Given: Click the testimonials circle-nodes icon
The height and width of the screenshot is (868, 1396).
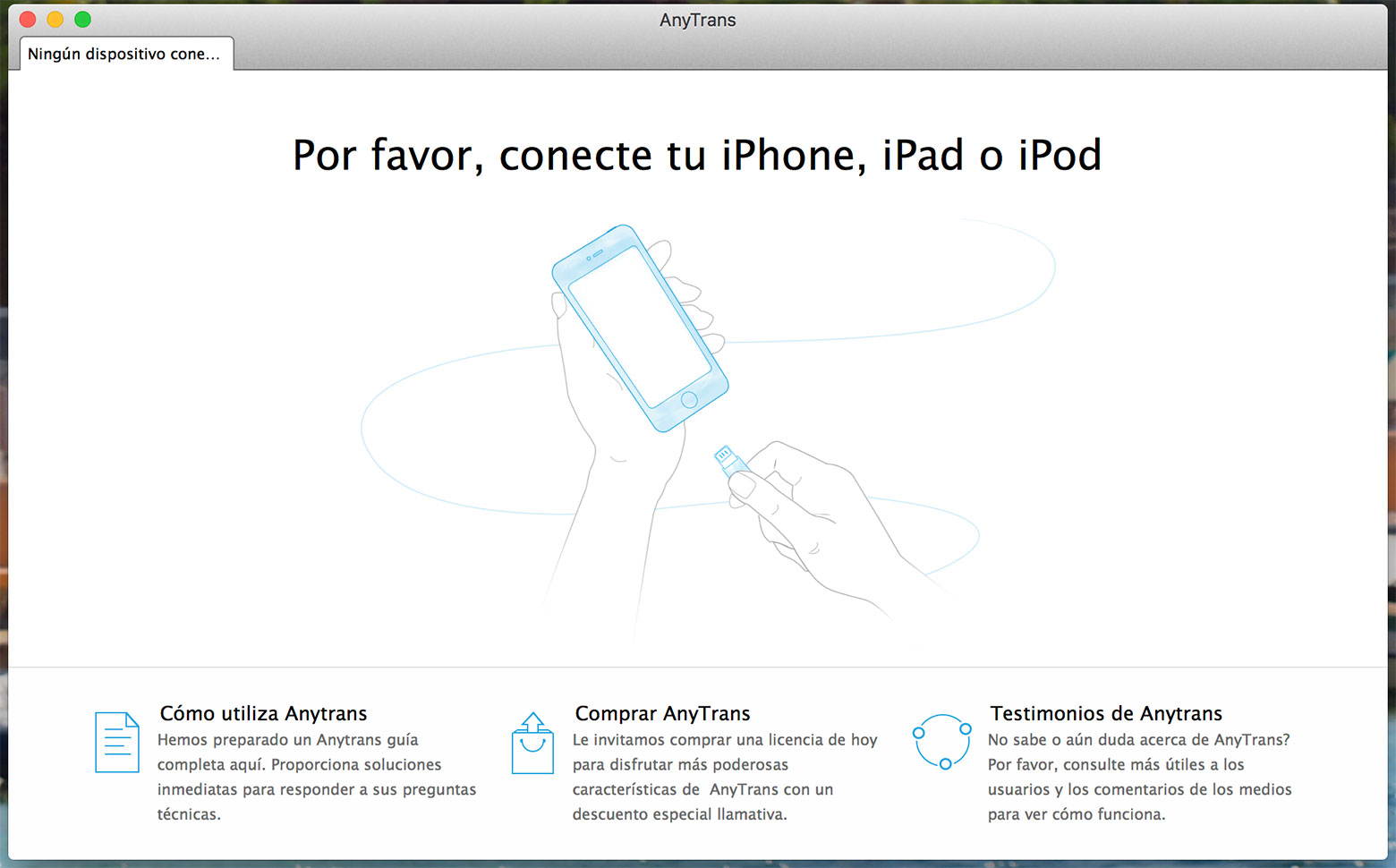Looking at the screenshot, I should click(942, 742).
